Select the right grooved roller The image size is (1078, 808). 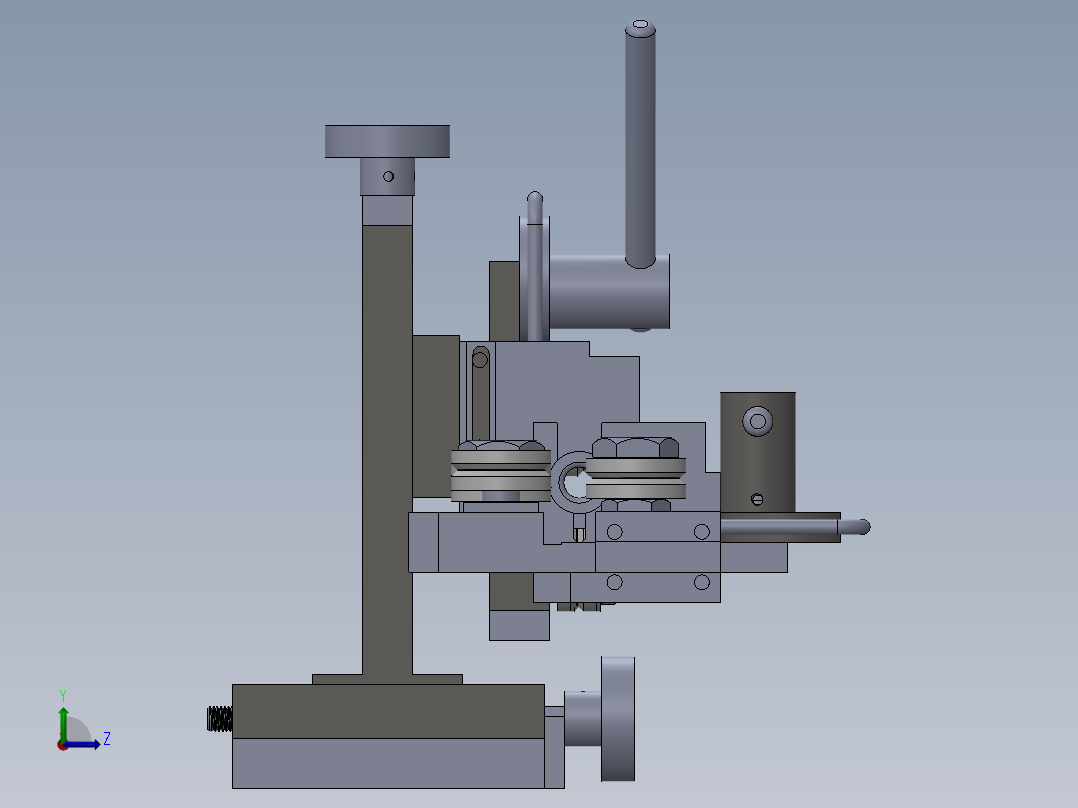tap(635, 478)
